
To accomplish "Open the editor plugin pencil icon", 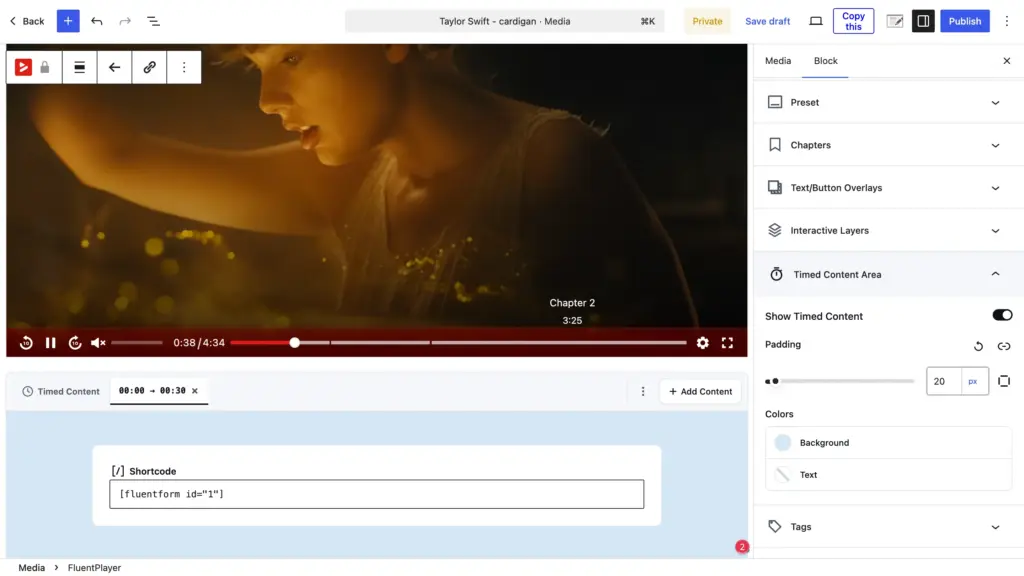I will click(895, 21).
